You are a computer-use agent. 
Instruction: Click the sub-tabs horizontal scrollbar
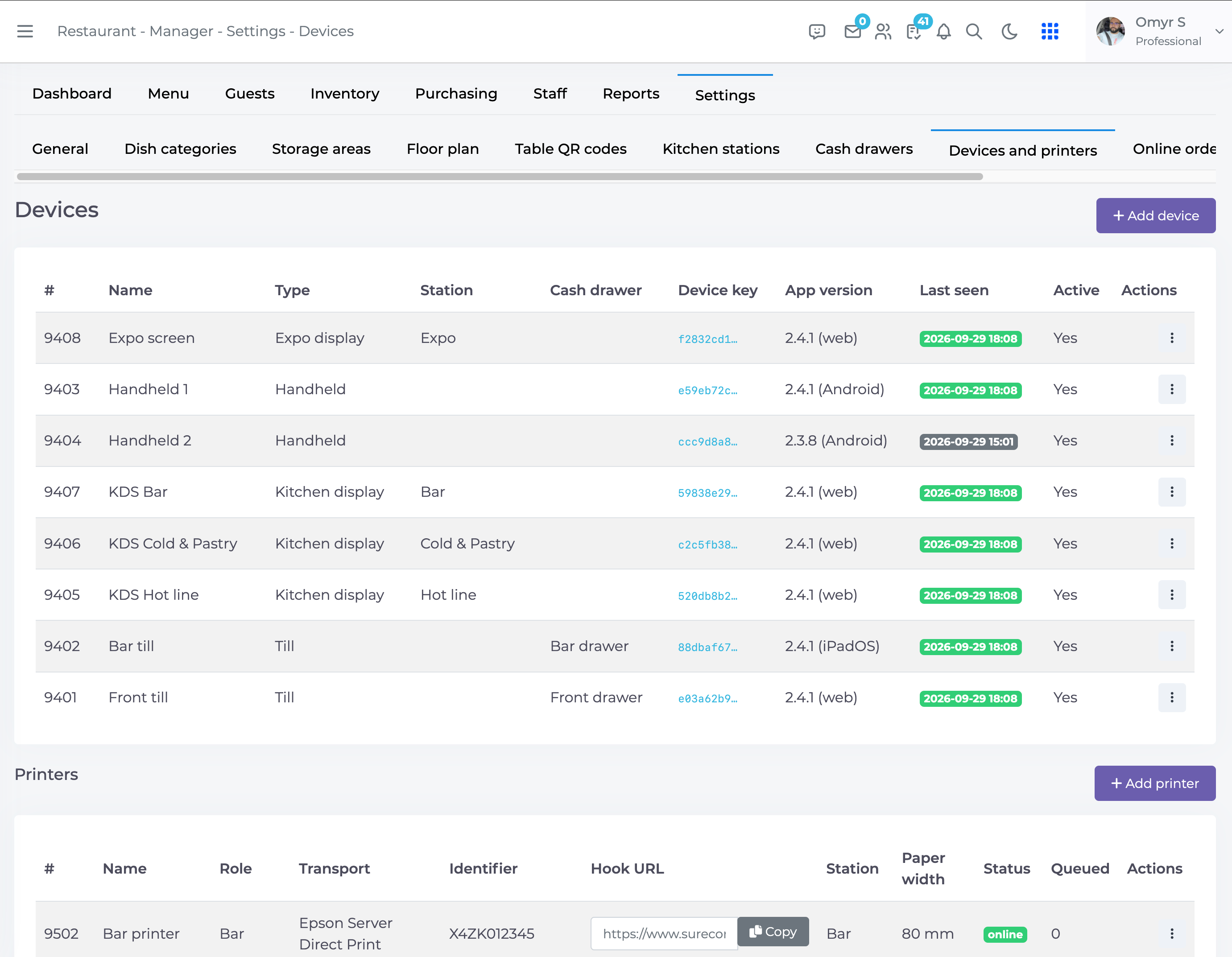500,177
